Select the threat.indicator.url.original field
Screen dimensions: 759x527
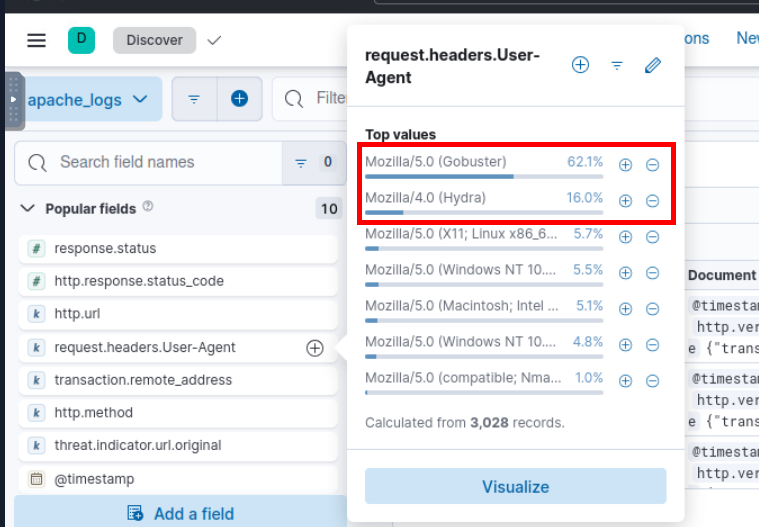point(178,446)
